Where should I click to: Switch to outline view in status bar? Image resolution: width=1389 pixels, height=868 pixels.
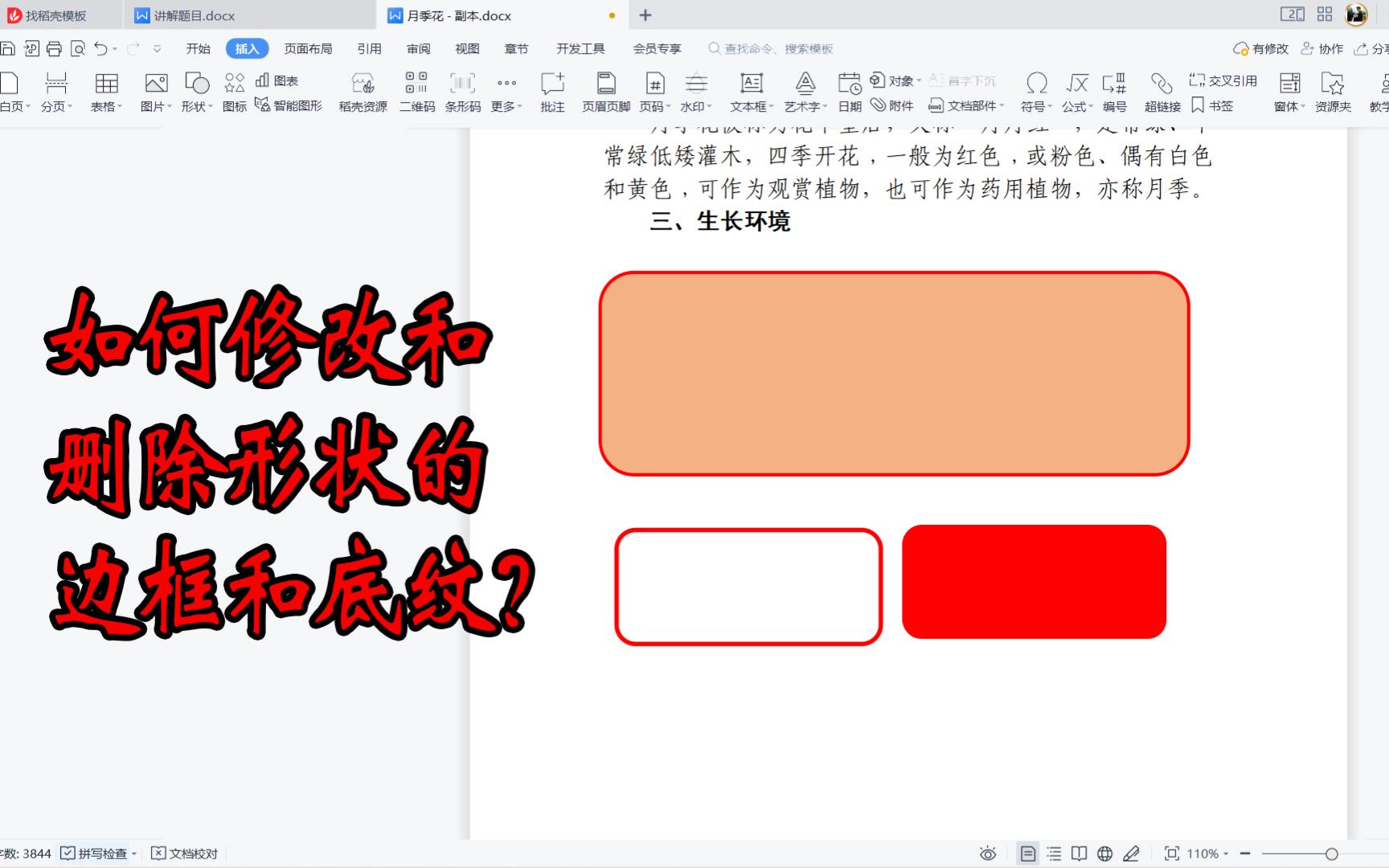coord(1054,854)
